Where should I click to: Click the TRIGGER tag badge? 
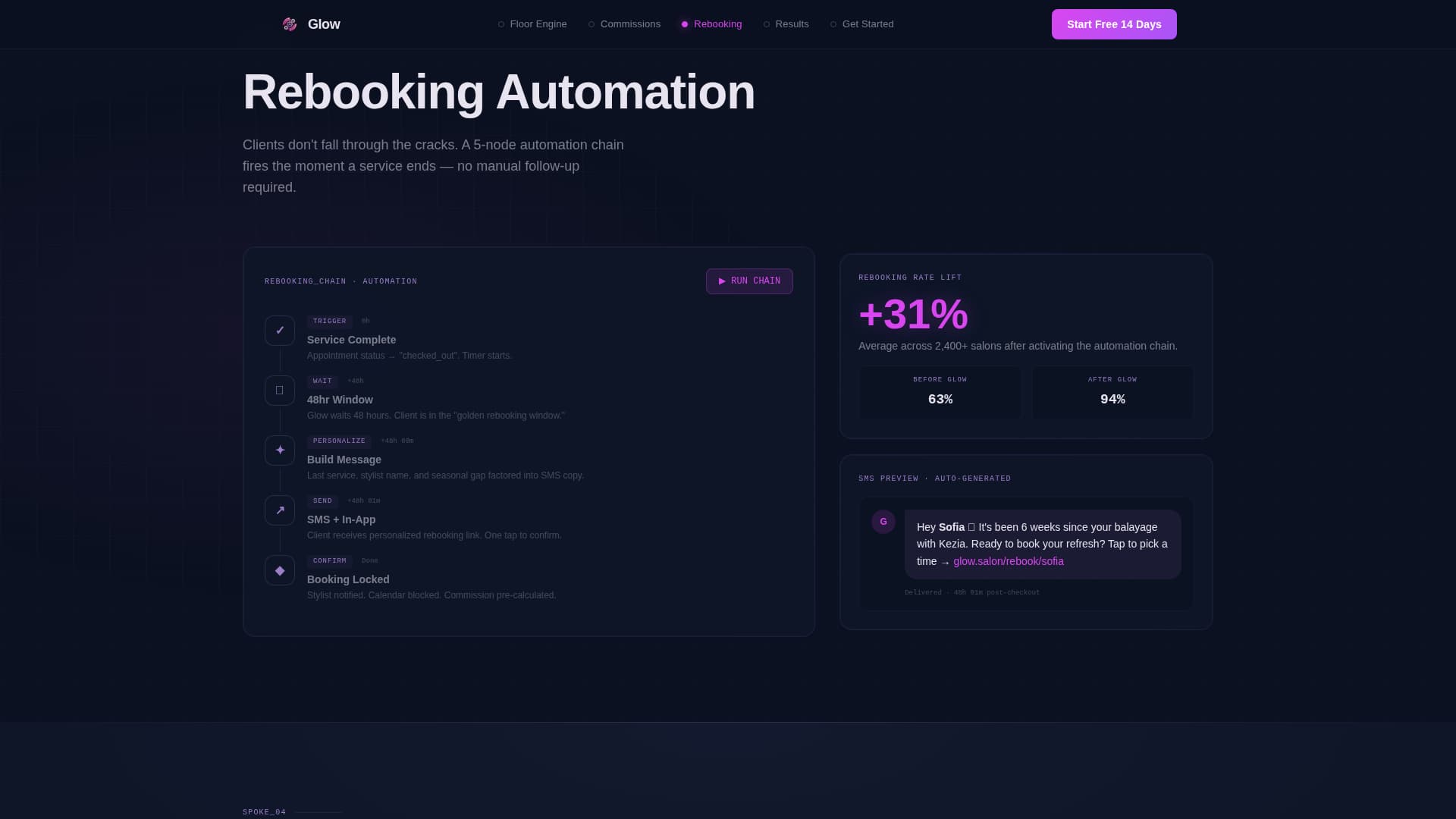[330, 322]
